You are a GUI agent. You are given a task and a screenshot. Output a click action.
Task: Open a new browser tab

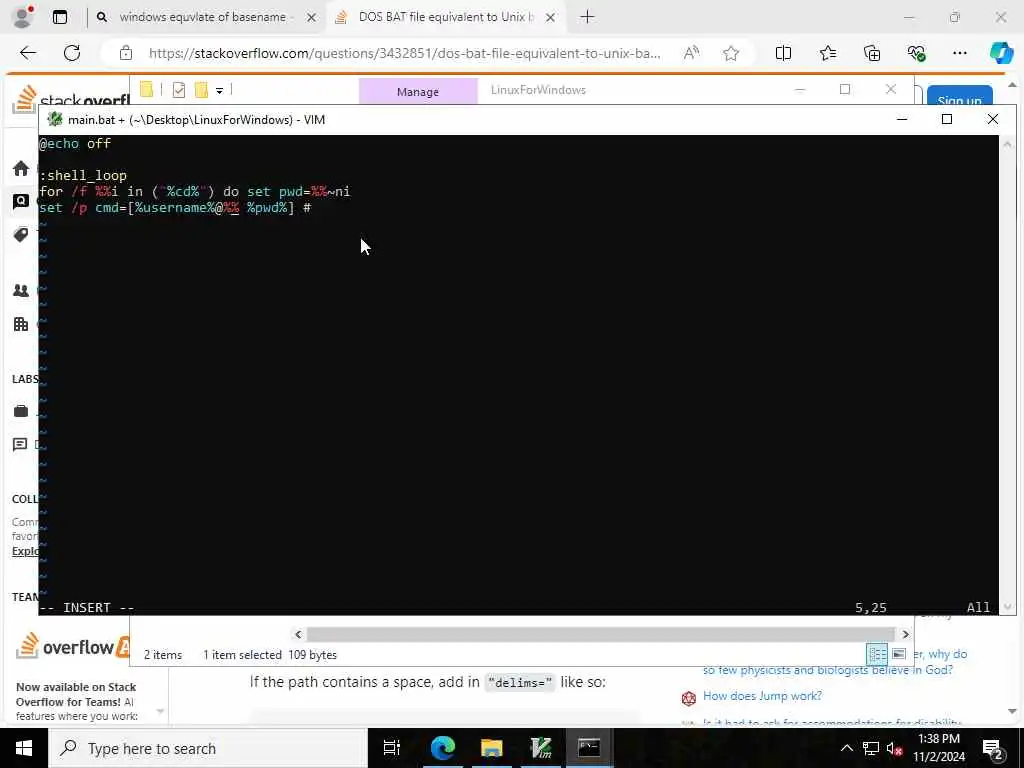tap(587, 17)
